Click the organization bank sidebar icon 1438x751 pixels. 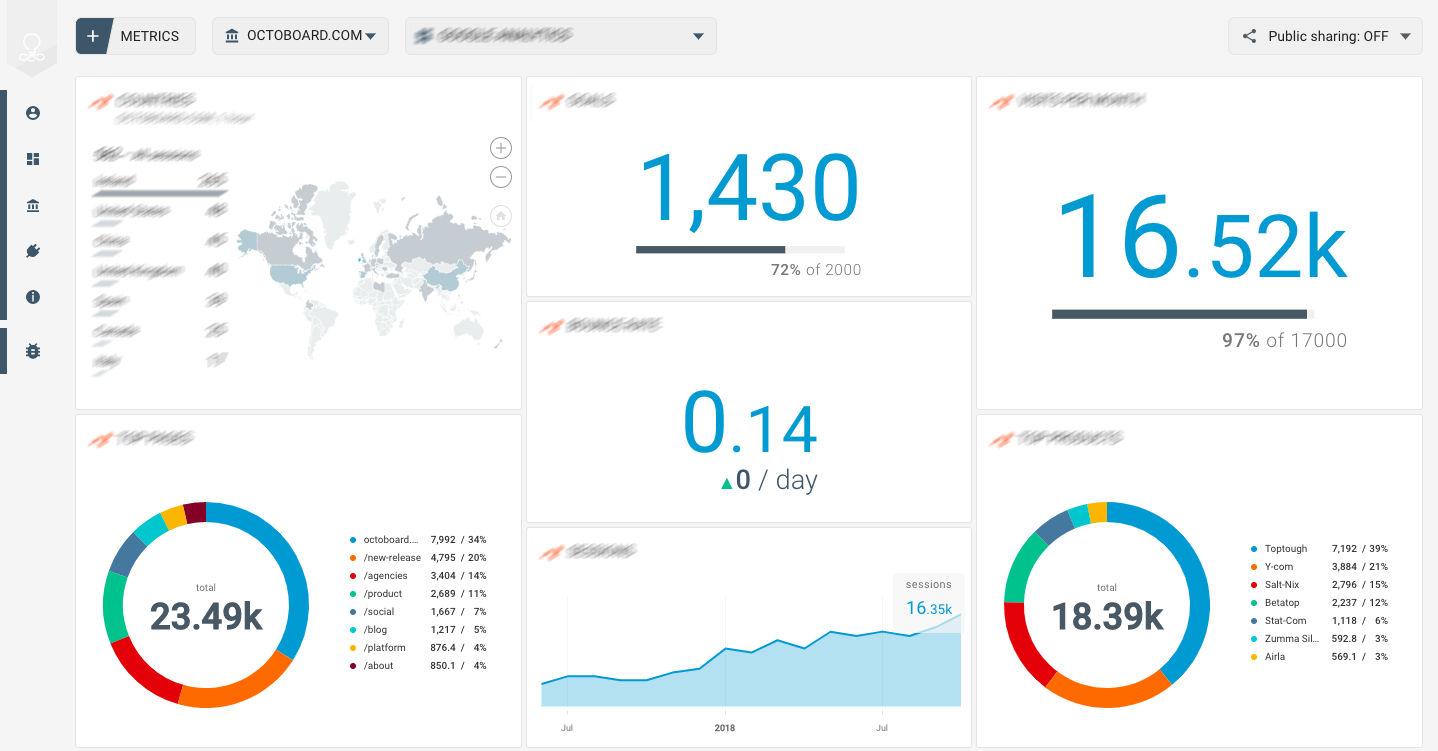33,206
